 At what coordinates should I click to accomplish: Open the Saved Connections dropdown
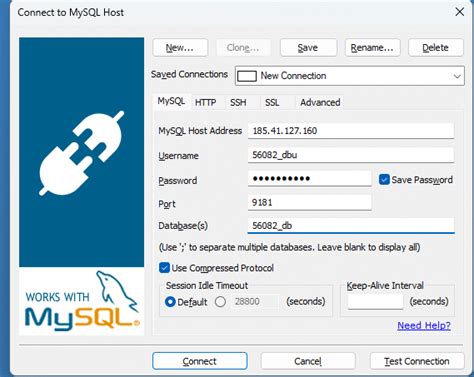pyautogui.click(x=349, y=76)
